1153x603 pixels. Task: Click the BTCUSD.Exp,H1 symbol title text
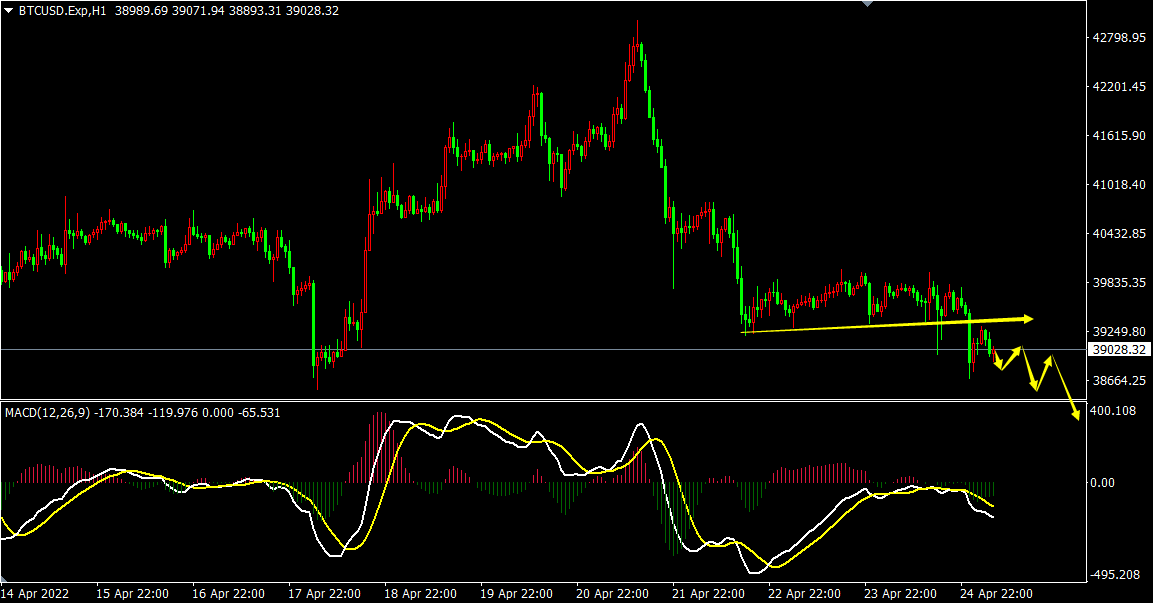click(62, 10)
